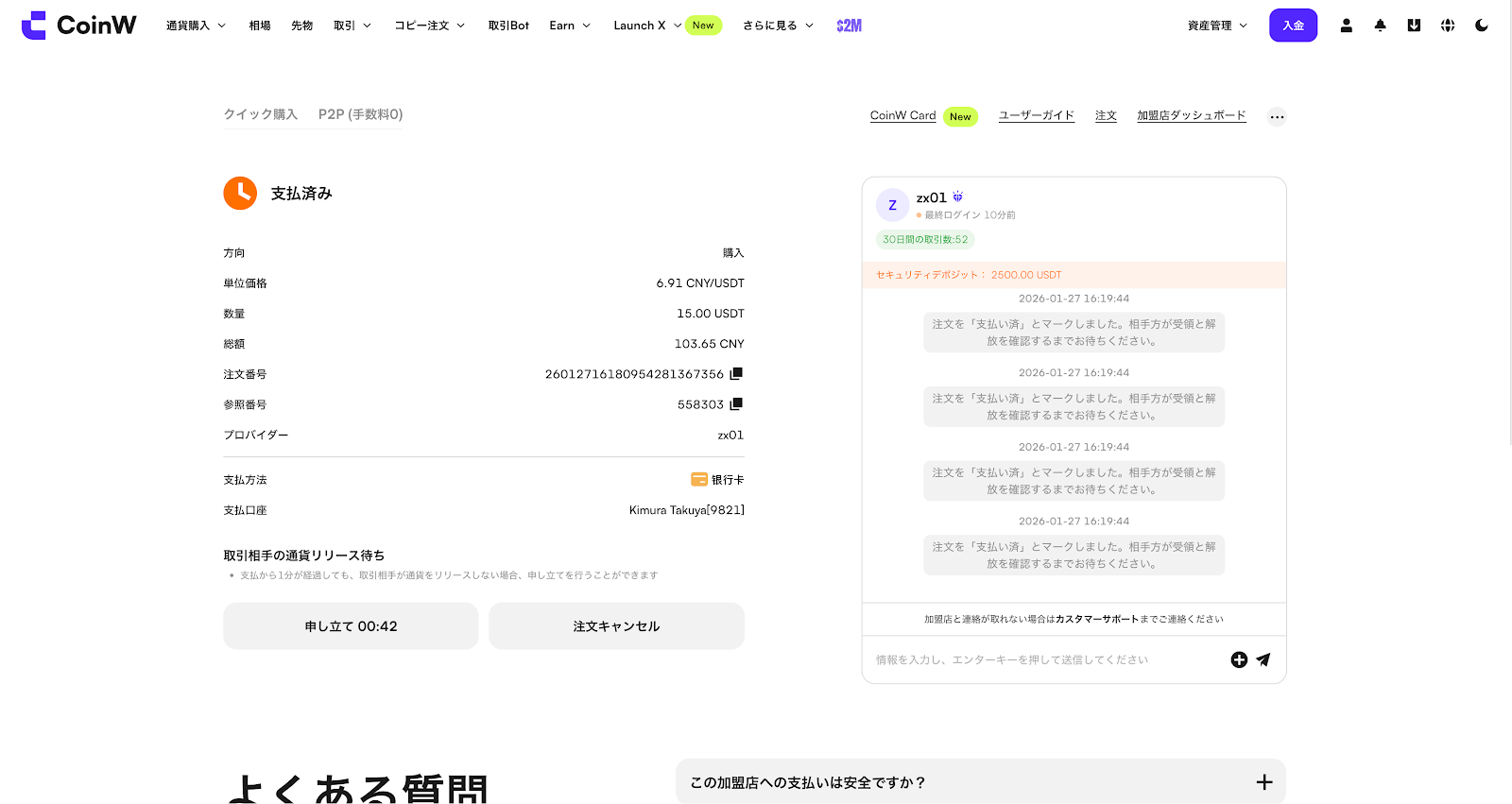Open the three-dot more options menu
1512x804 pixels.
(1277, 117)
